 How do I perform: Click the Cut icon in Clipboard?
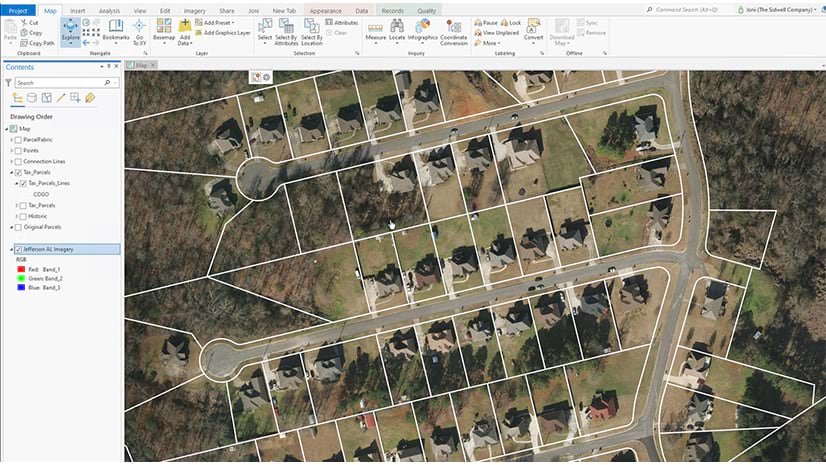(x=25, y=23)
